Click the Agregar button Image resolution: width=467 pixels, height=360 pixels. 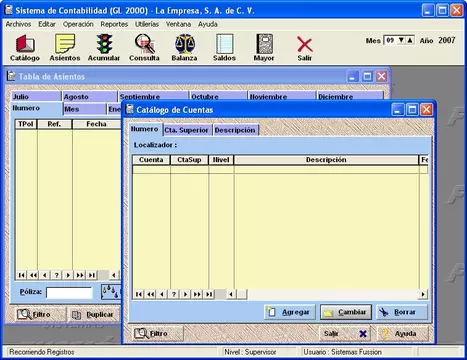point(290,312)
